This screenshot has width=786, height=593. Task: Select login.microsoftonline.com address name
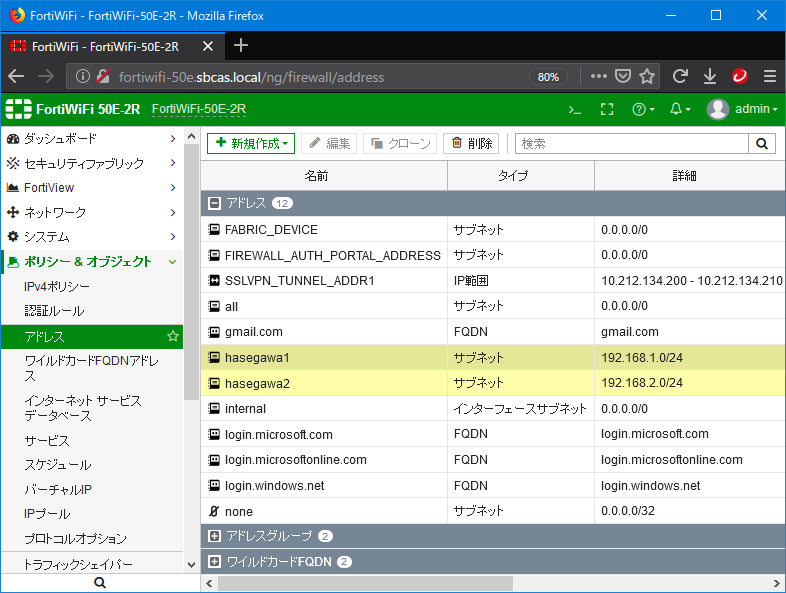click(x=296, y=460)
